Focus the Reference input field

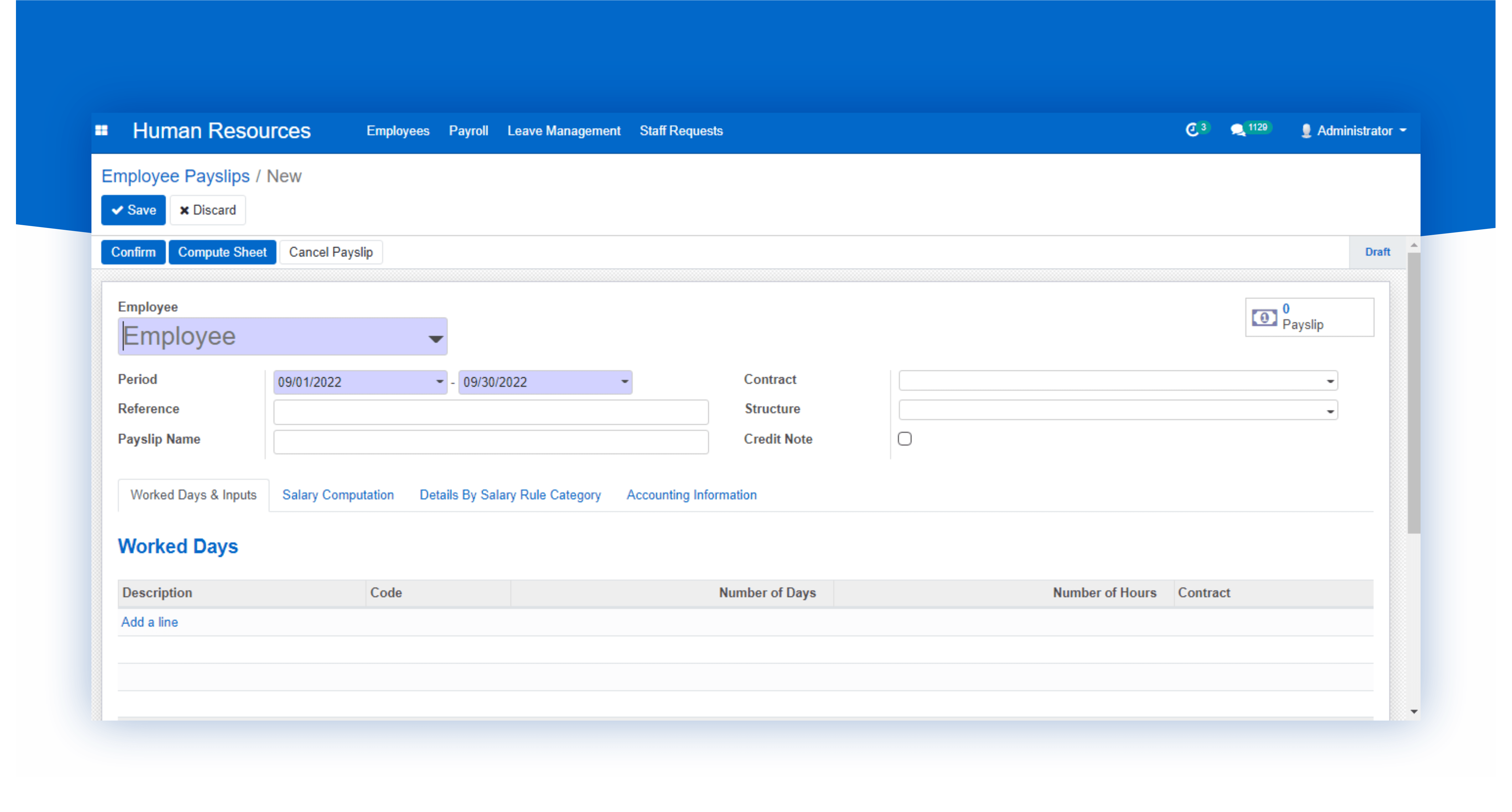[x=491, y=412]
